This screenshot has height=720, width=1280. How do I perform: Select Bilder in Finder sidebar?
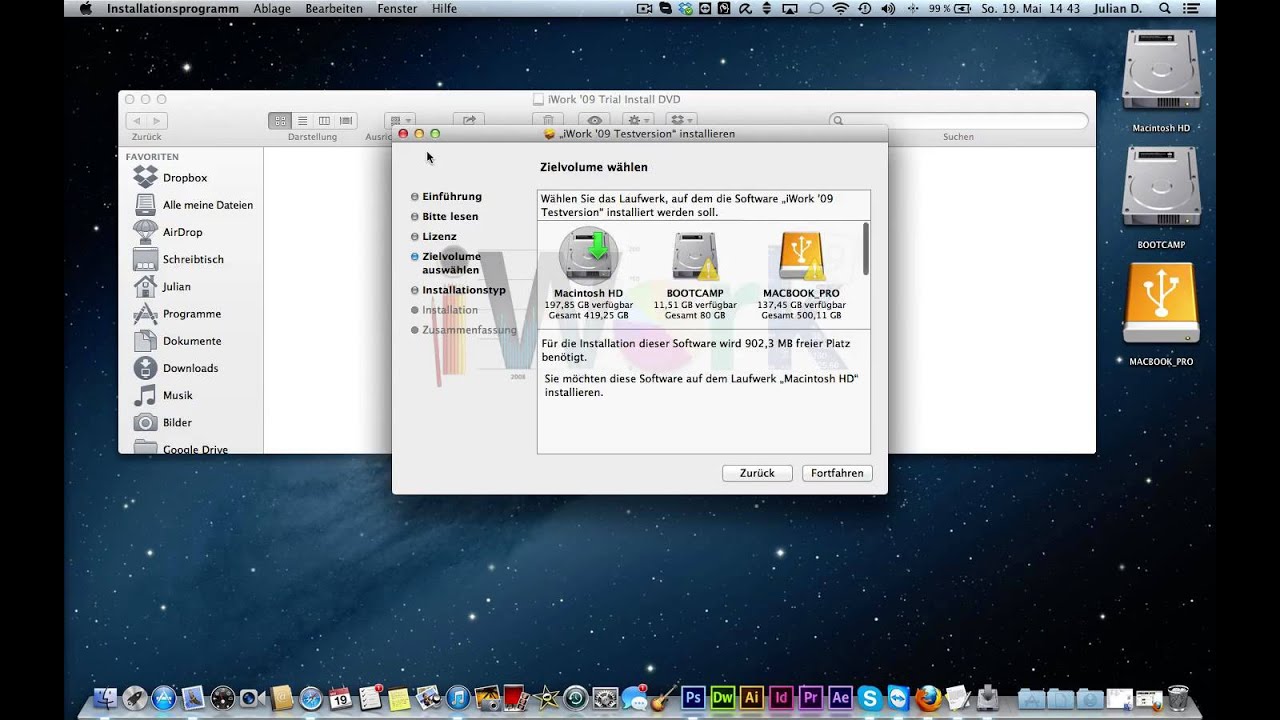[x=178, y=422]
